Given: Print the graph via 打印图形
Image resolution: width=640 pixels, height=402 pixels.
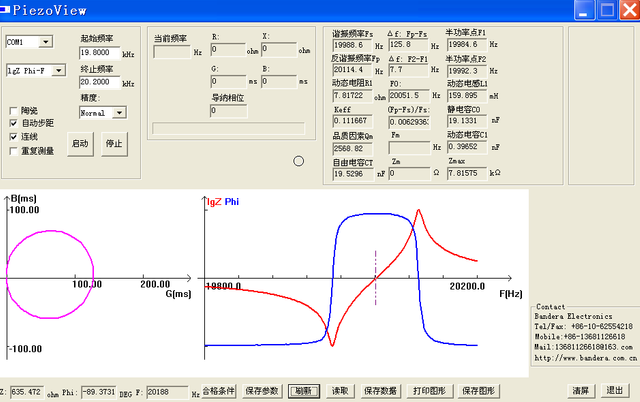Looking at the screenshot, I should coord(428,390).
